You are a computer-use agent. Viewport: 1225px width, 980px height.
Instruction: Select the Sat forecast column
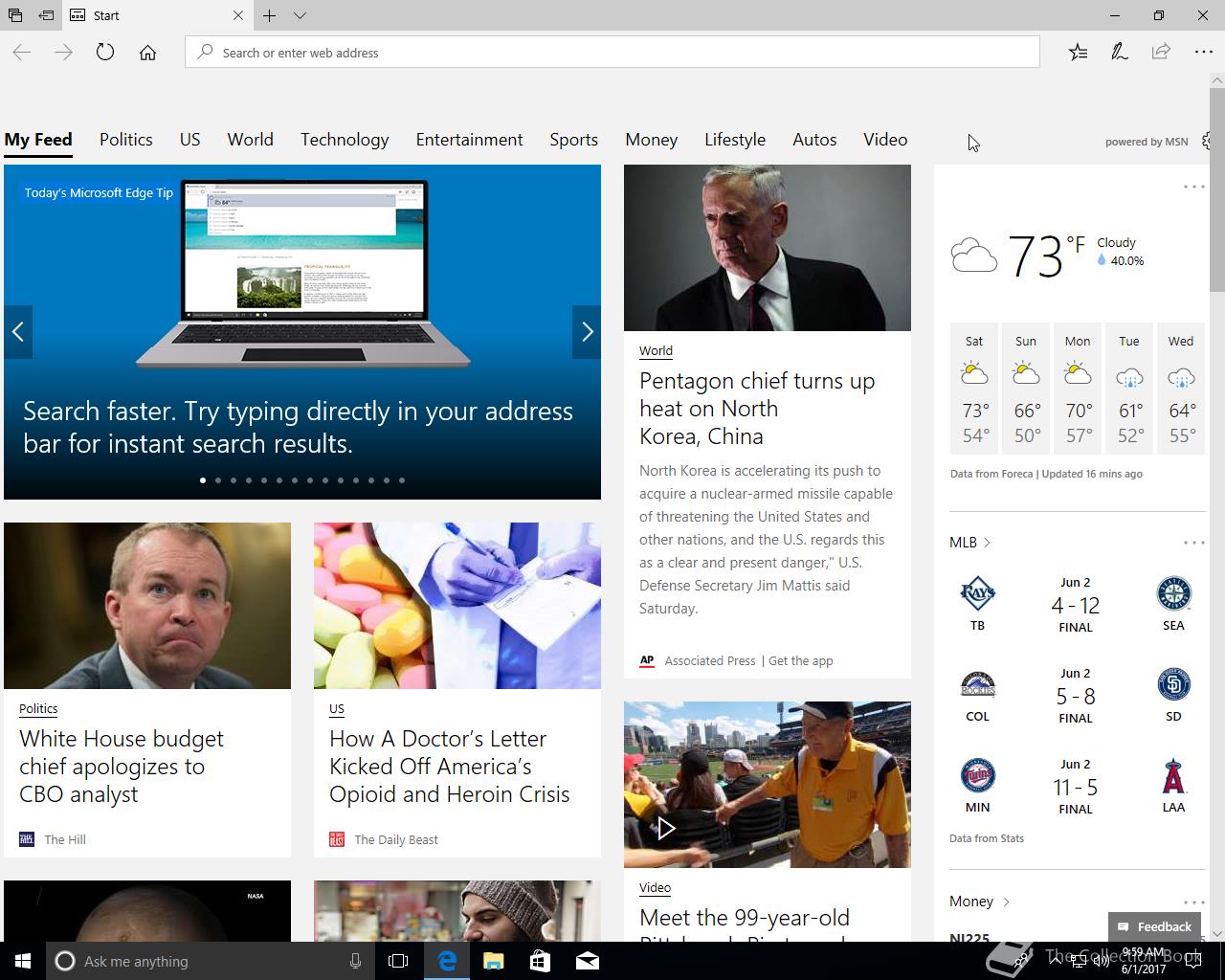click(x=974, y=389)
